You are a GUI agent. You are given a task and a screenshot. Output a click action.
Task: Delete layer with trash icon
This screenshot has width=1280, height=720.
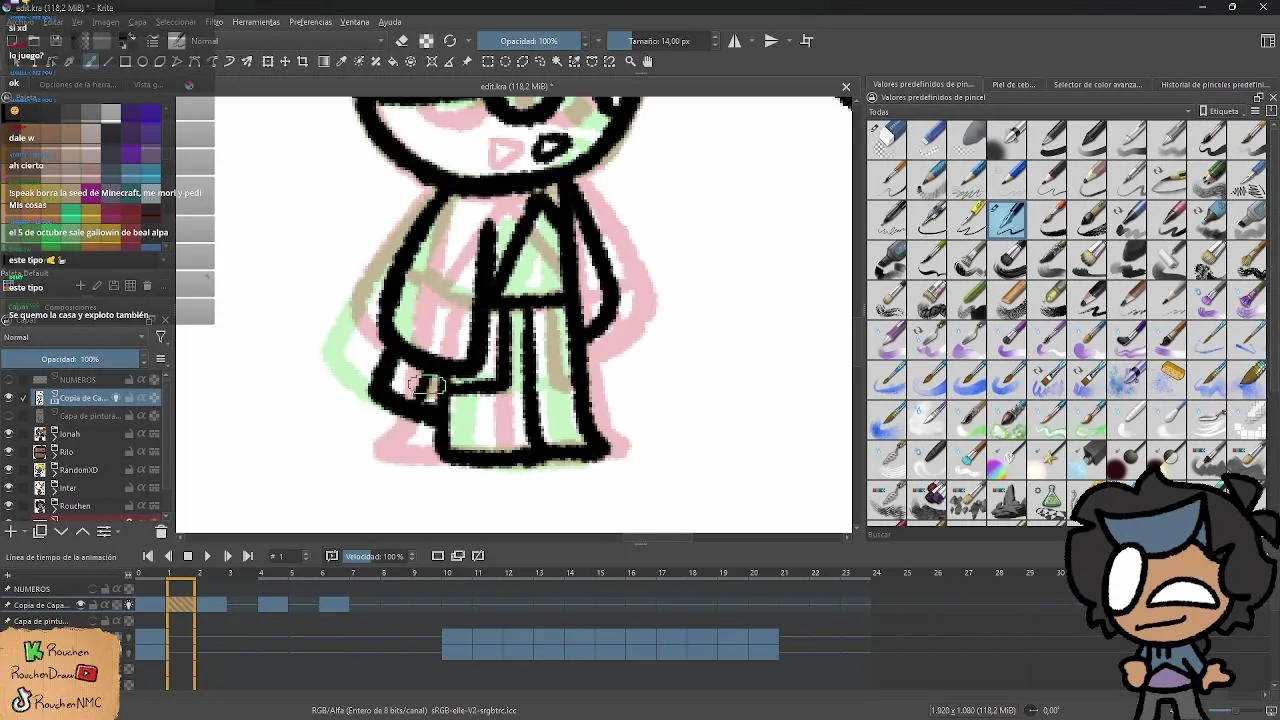(161, 531)
